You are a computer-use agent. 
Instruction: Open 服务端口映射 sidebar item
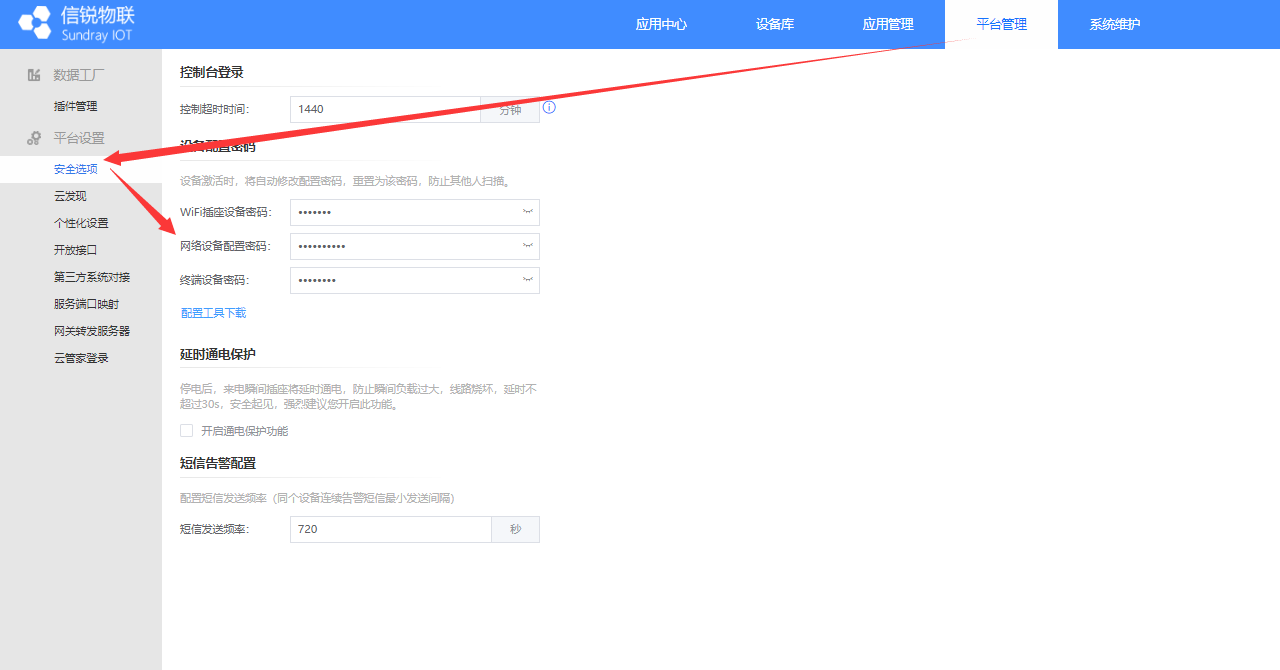point(87,304)
